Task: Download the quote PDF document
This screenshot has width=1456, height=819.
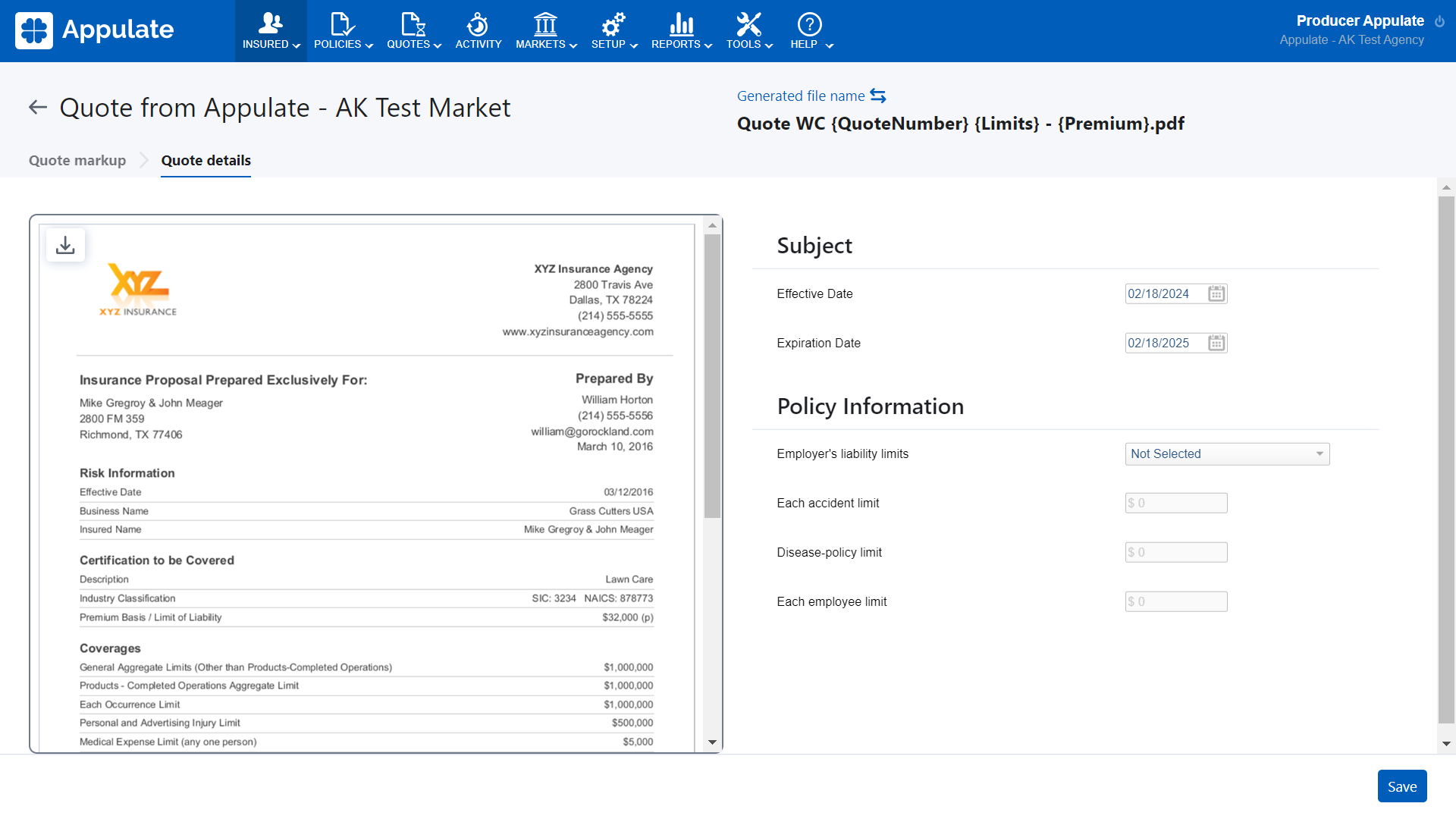Action: [x=66, y=246]
